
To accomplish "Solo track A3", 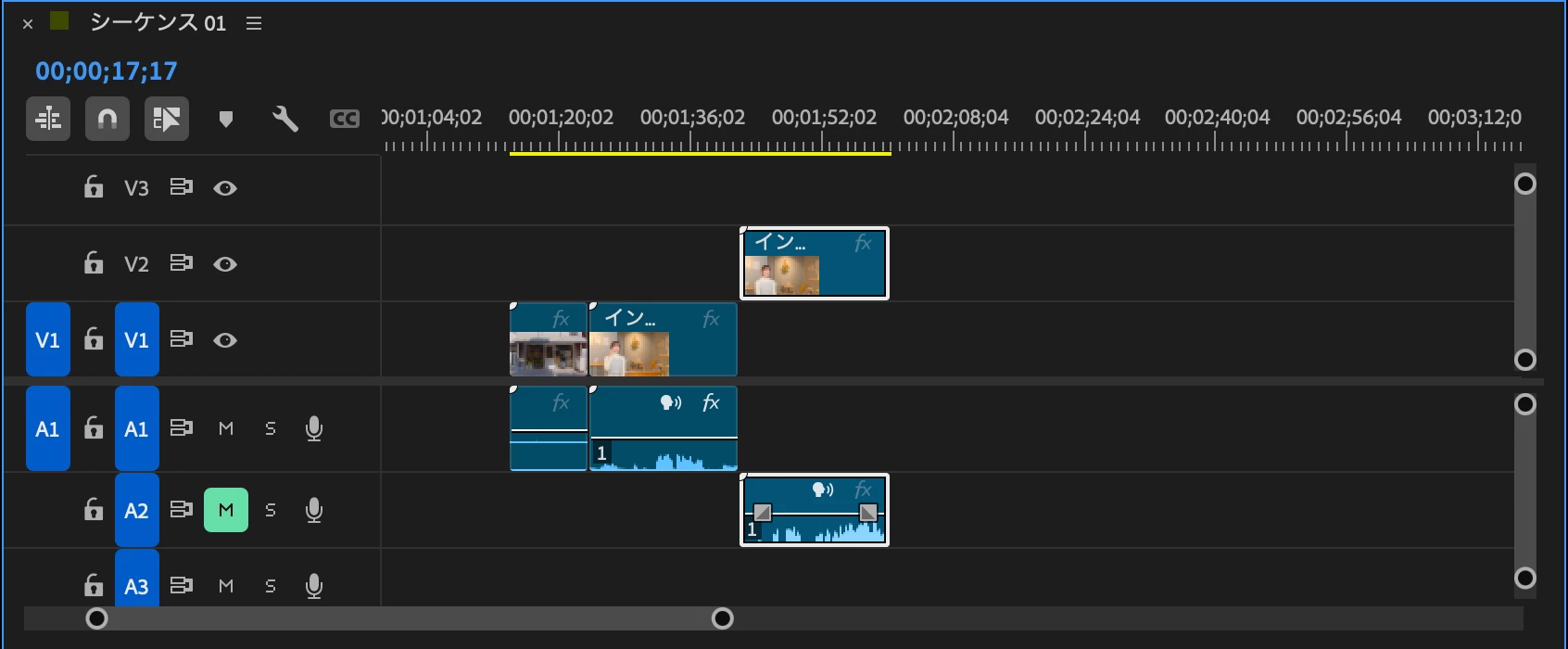I will click(271, 586).
